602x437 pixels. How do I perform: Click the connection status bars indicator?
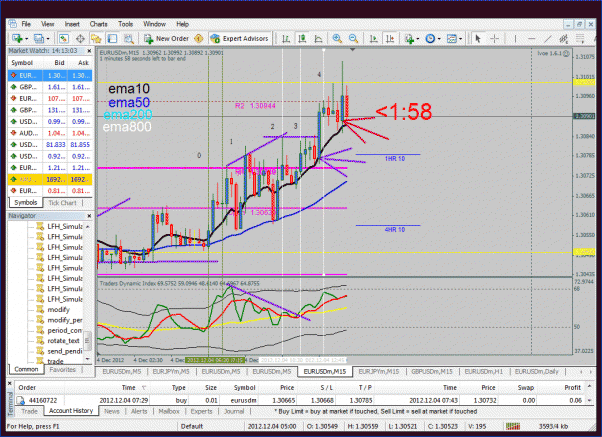(x=513, y=426)
